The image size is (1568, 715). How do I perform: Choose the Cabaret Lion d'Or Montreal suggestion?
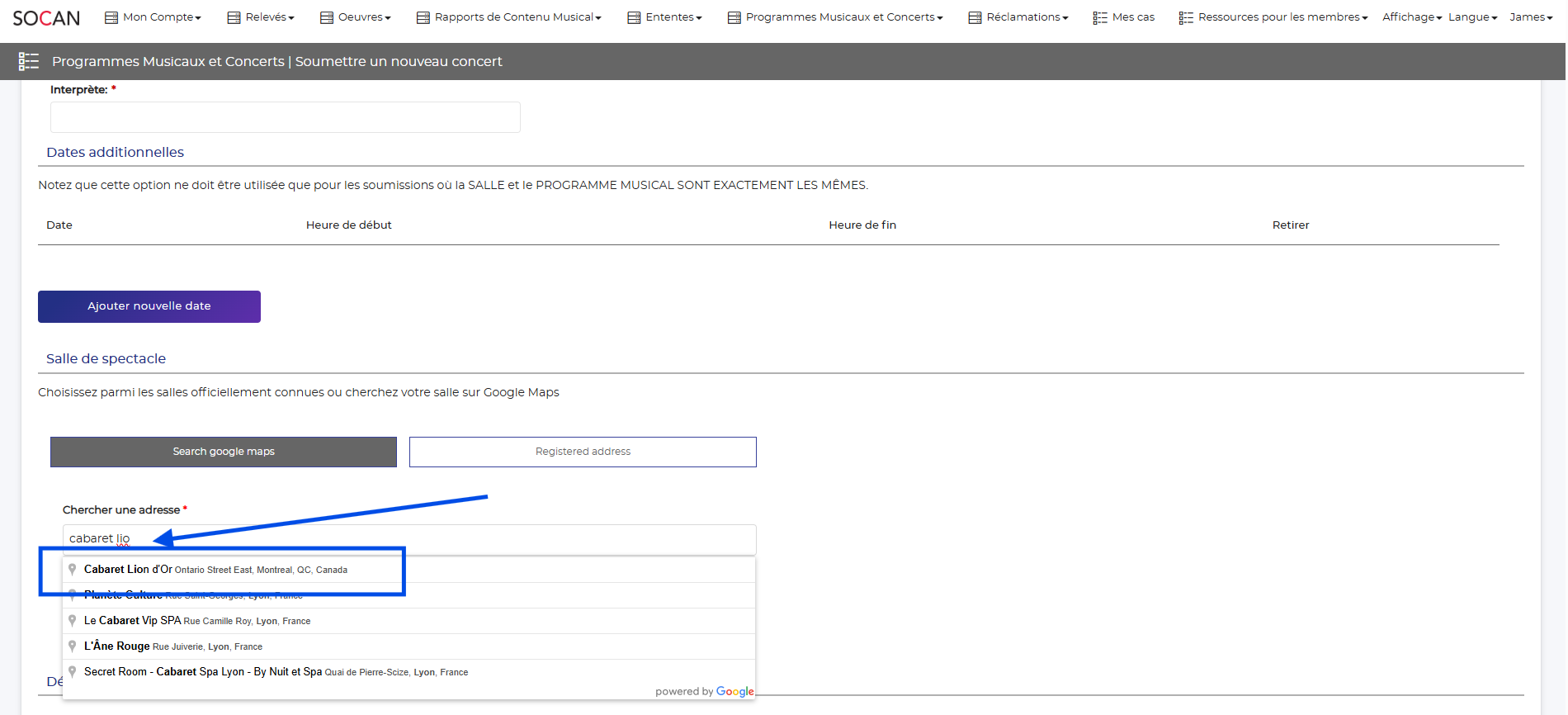(215, 570)
